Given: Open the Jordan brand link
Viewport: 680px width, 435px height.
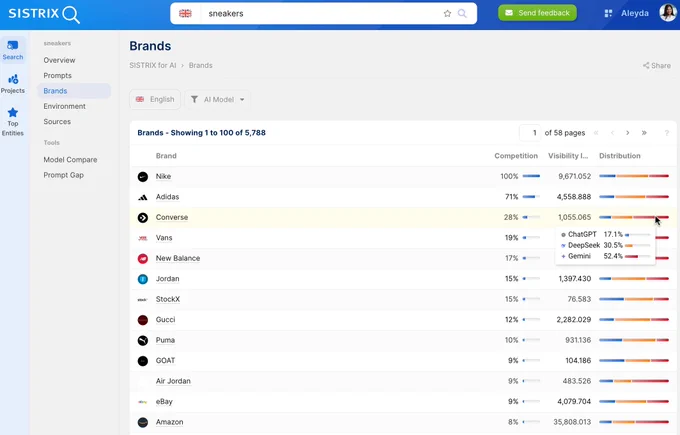Looking at the screenshot, I should click(x=167, y=278).
